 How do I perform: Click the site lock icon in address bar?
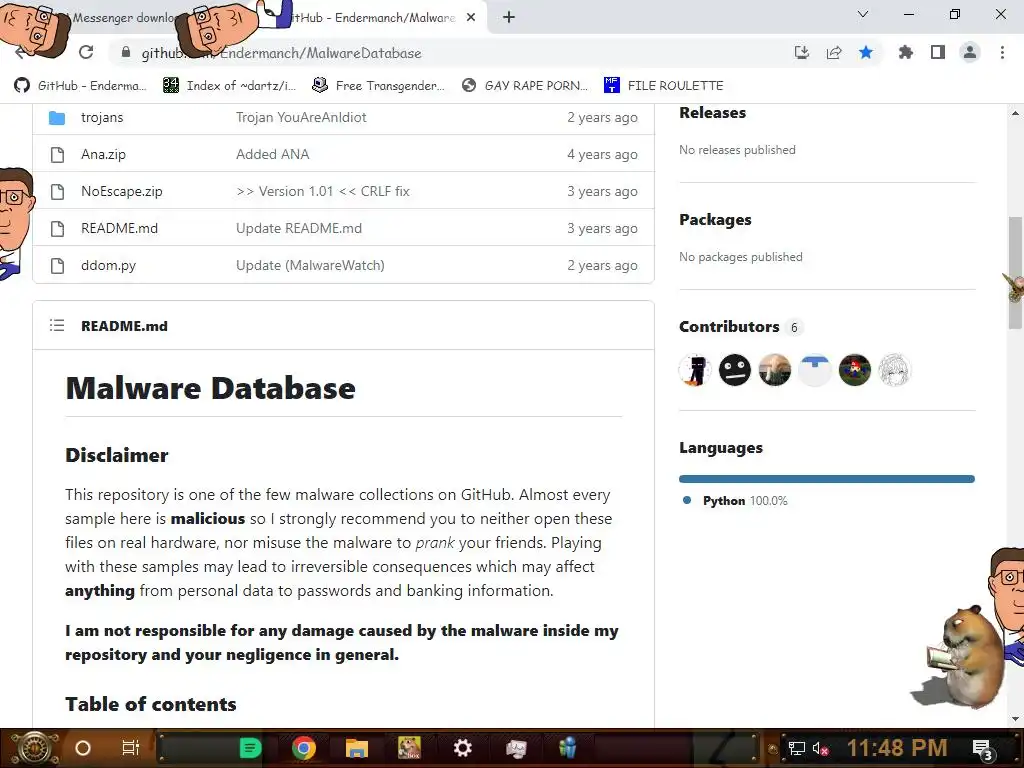(126, 52)
